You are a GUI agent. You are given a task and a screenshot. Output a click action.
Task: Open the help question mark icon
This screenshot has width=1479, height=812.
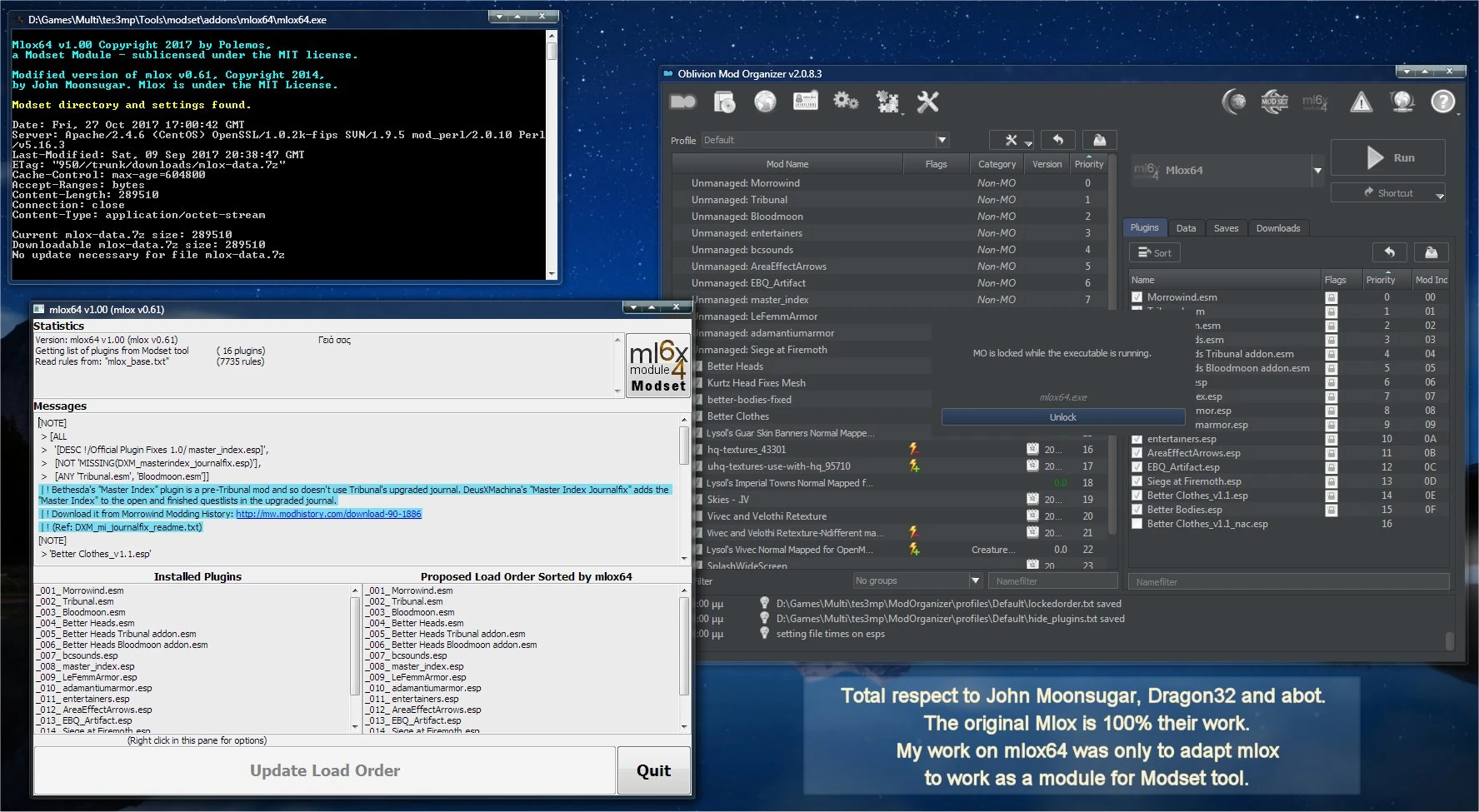(x=1443, y=102)
